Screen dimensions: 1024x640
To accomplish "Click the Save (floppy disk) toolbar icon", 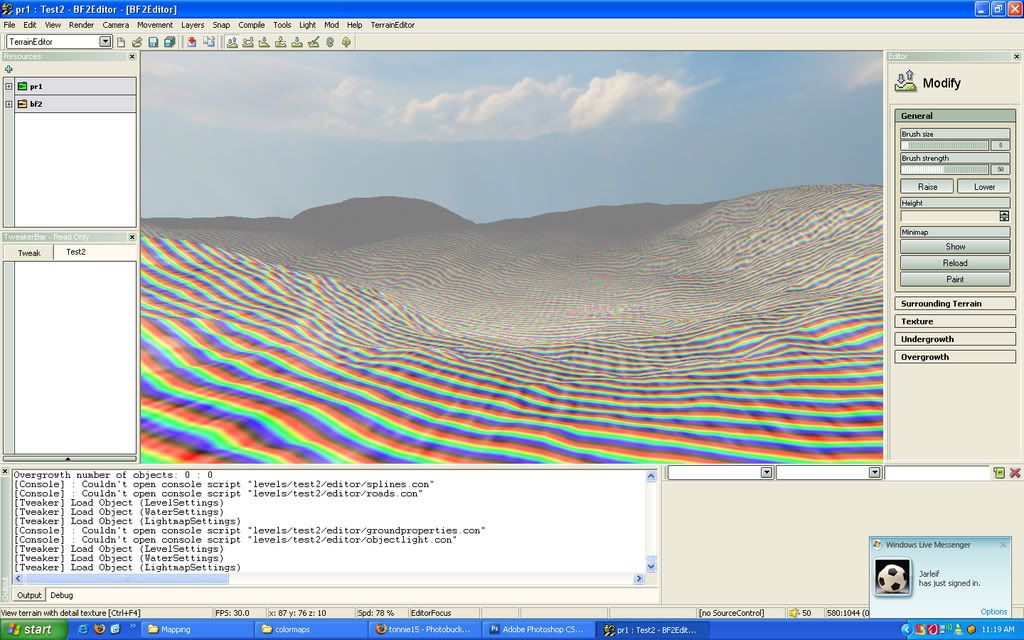I will coord(153,42).
